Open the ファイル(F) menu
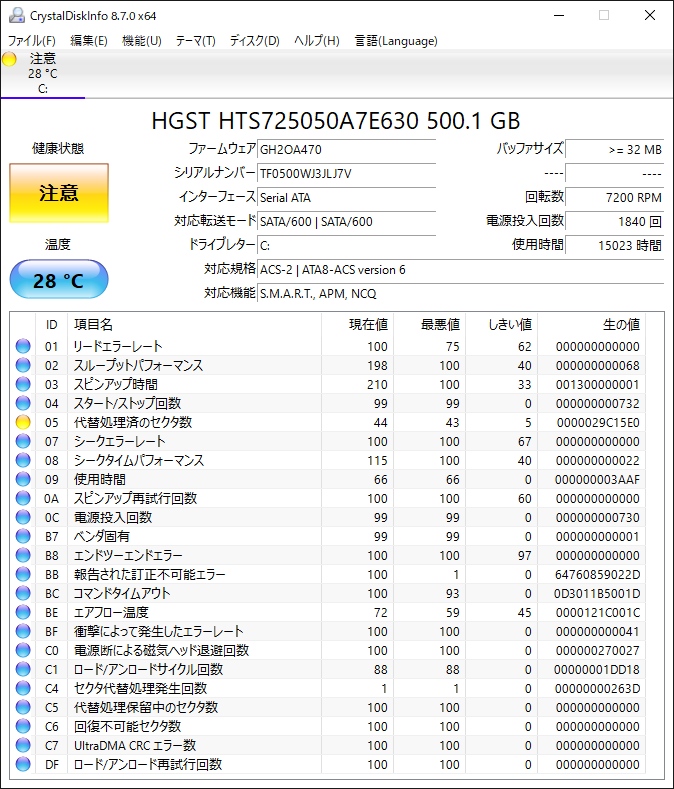 tap(31, 41)
